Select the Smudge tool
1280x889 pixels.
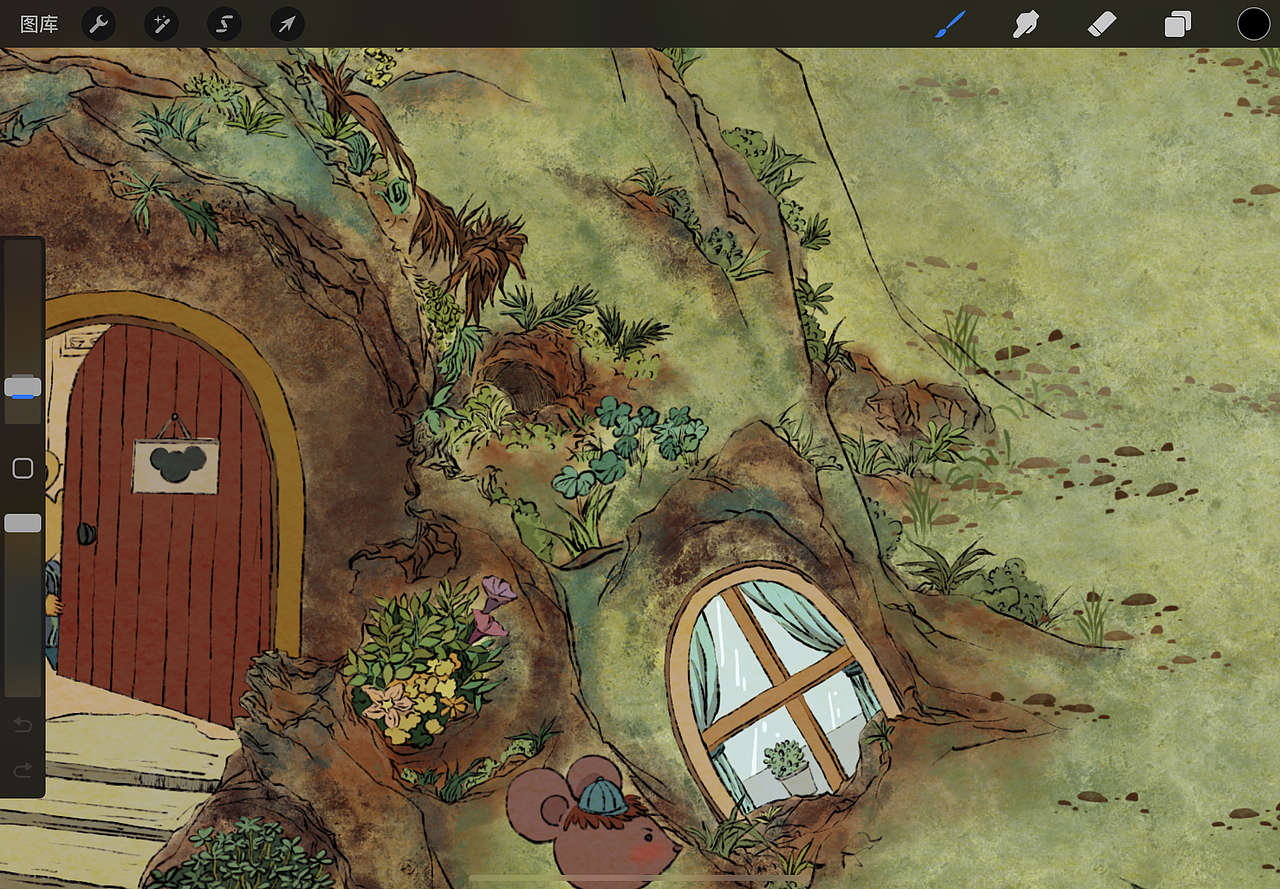click(1026, 24)
